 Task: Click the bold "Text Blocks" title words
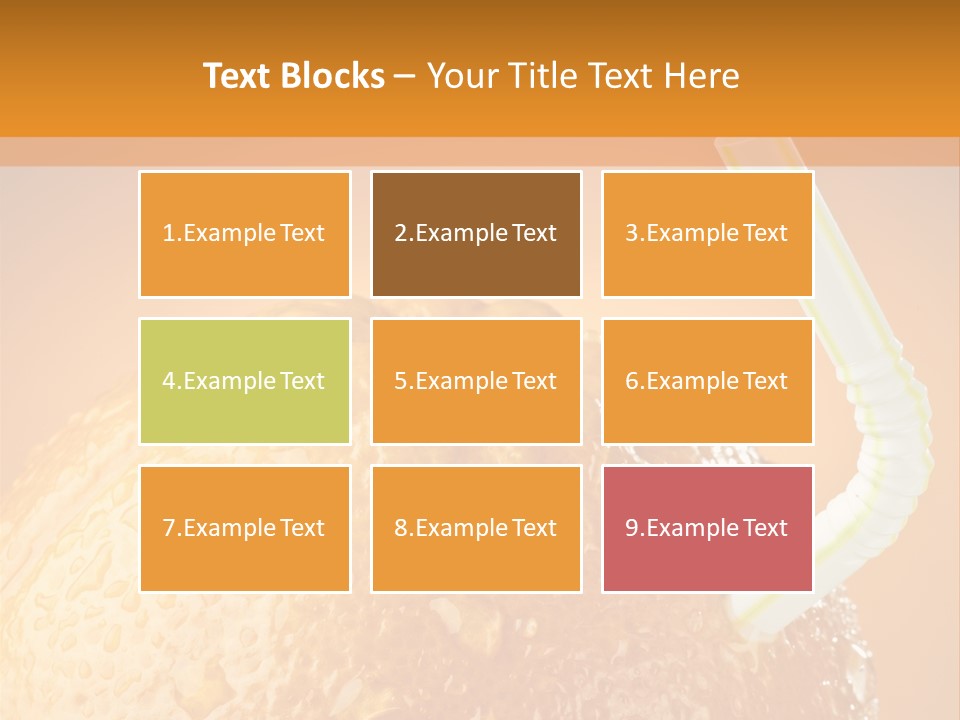(x=294, y=76)
